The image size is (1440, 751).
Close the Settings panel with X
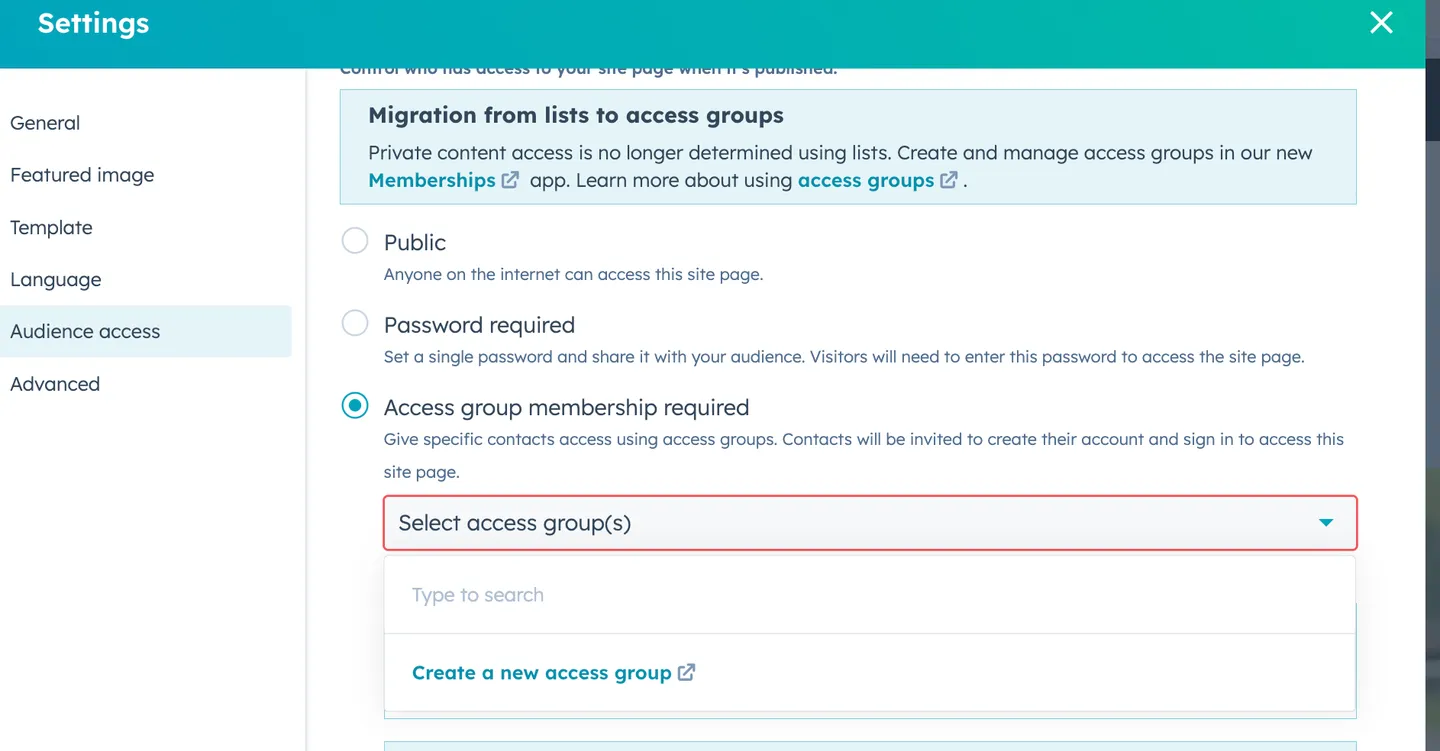pyautogui.click(x=1381, y=23)
